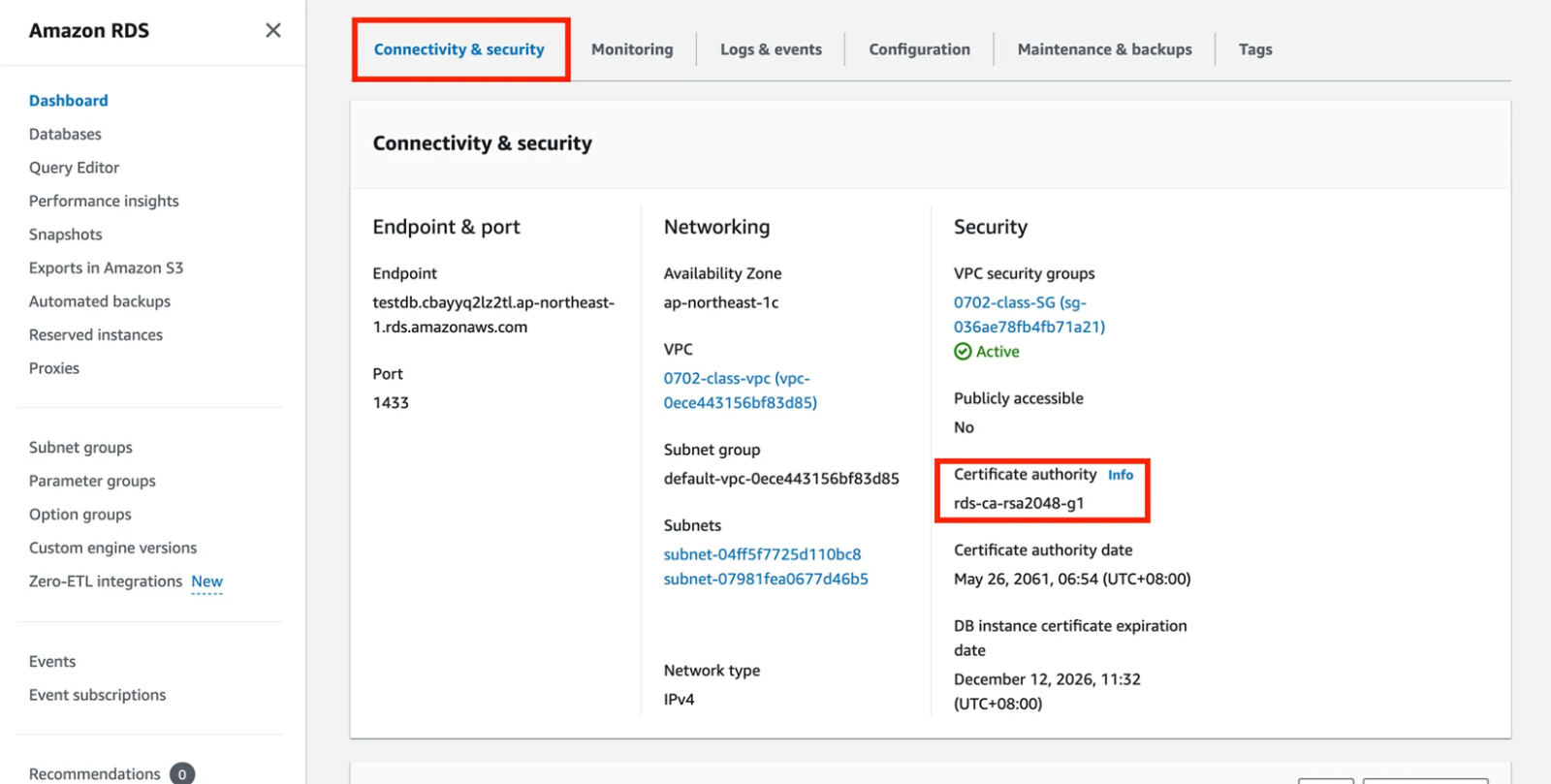Screen dimensions: 1551x784
Task: Click availability zone ap-northeast-1c
Action: pyautogui.click(x=721, y=302)
